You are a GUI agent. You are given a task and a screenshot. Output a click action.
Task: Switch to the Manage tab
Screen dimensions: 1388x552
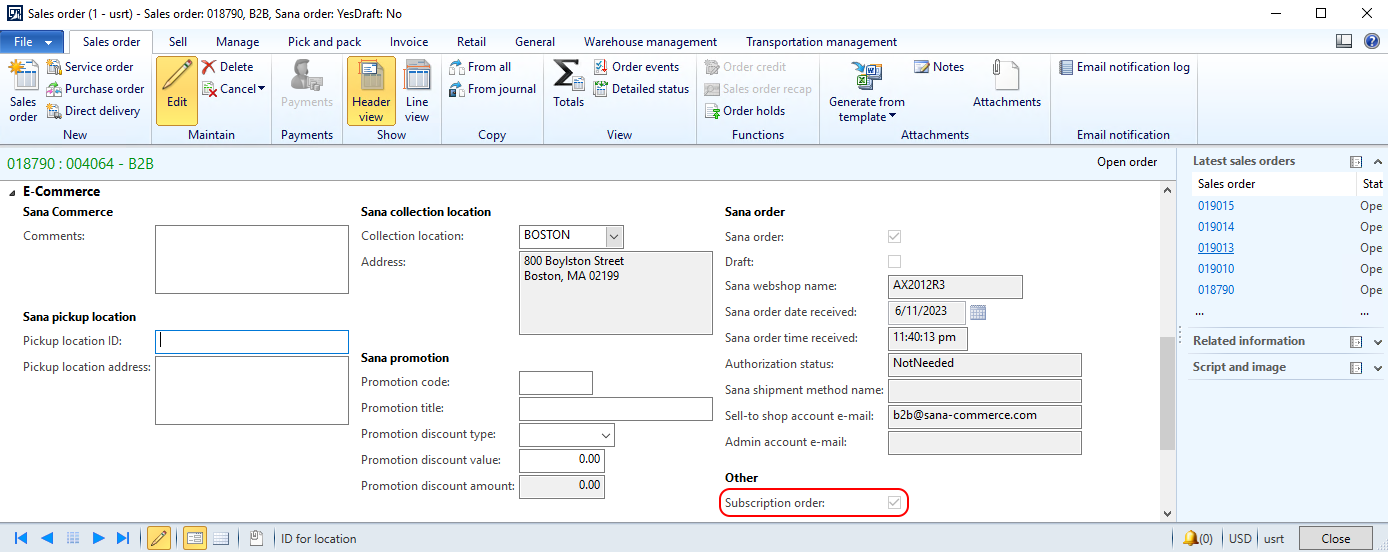(x=237, y=42)
